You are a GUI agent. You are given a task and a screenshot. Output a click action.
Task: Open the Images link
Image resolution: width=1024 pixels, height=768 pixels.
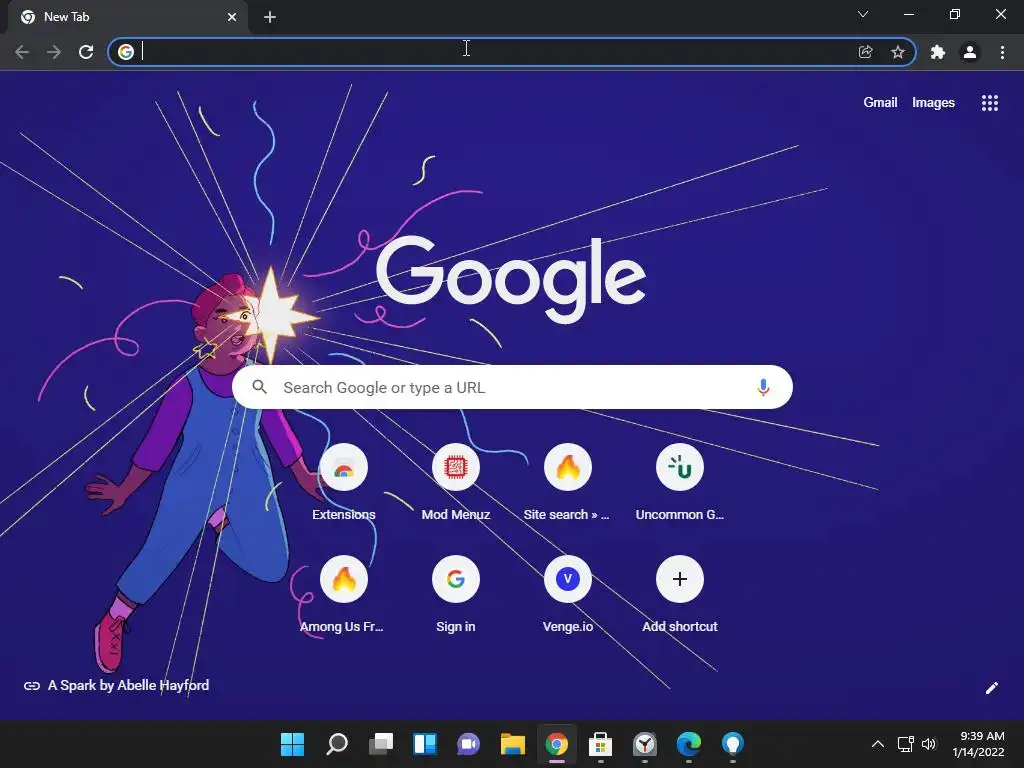[933, 103]
